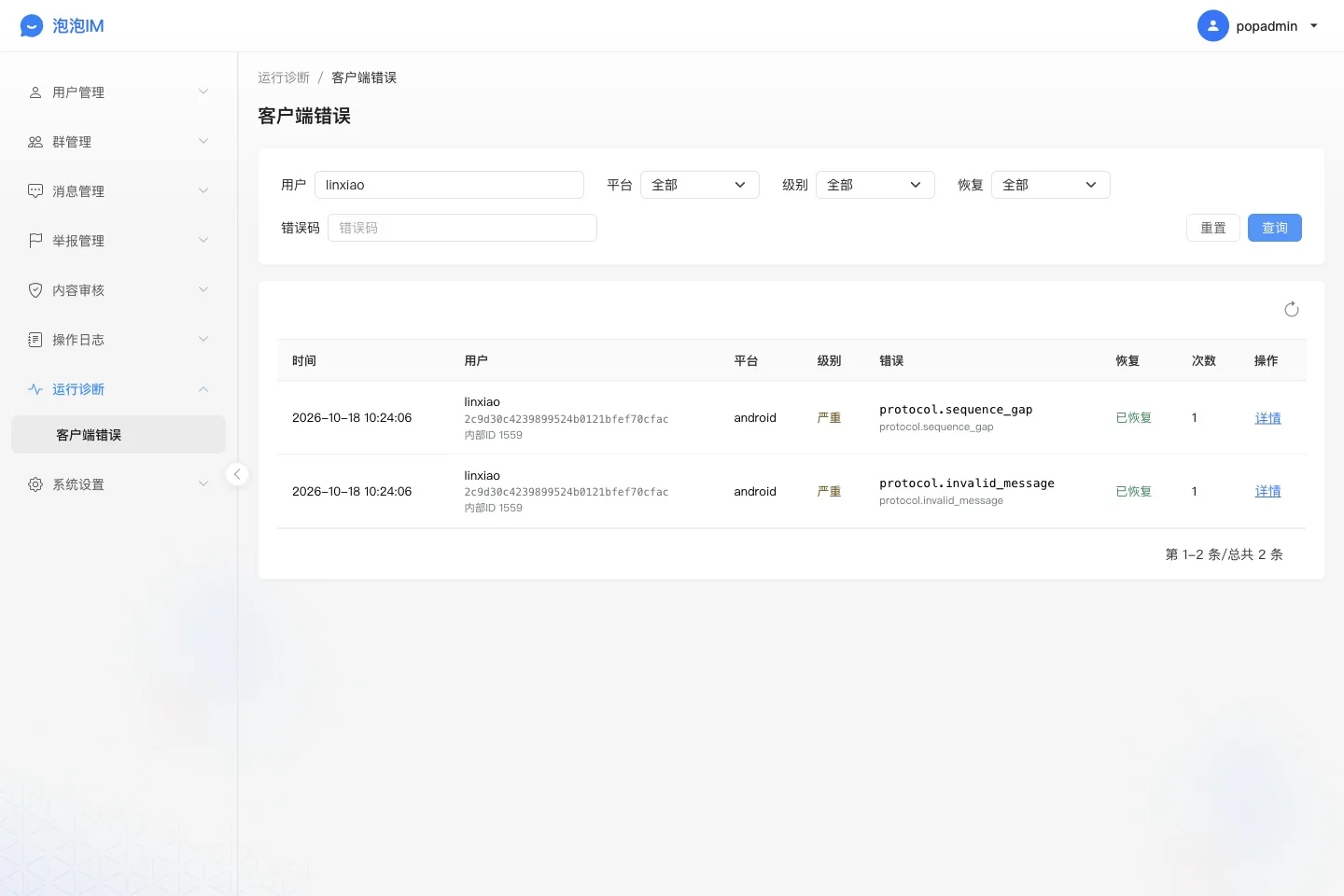Expand the 系统设置 menu chevron
The image size is (1344, 896).
[203, 483]
